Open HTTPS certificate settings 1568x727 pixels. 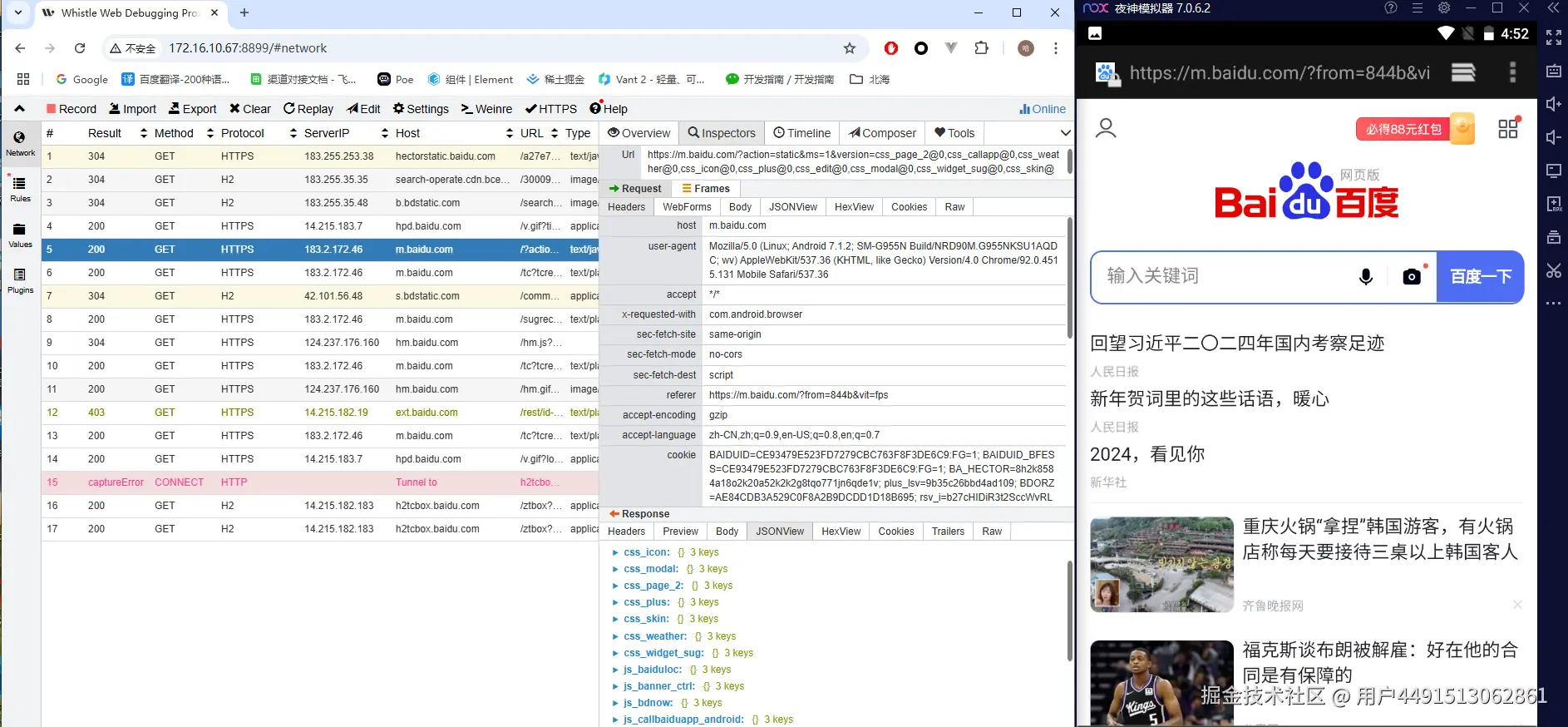[551, 109]
